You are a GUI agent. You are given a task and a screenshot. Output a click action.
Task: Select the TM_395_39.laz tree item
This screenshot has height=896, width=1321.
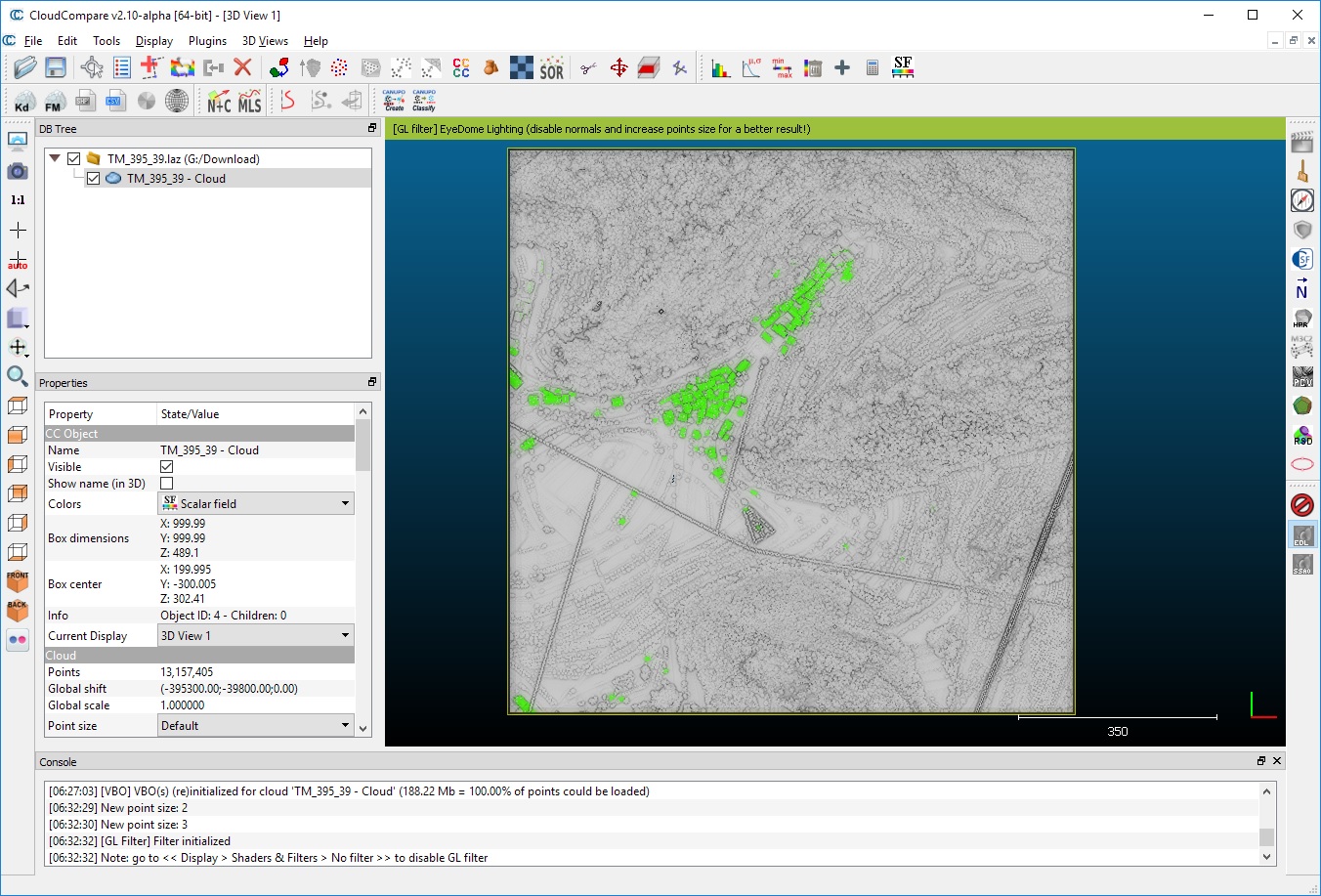pyautogui.click(x=184, y=159)
